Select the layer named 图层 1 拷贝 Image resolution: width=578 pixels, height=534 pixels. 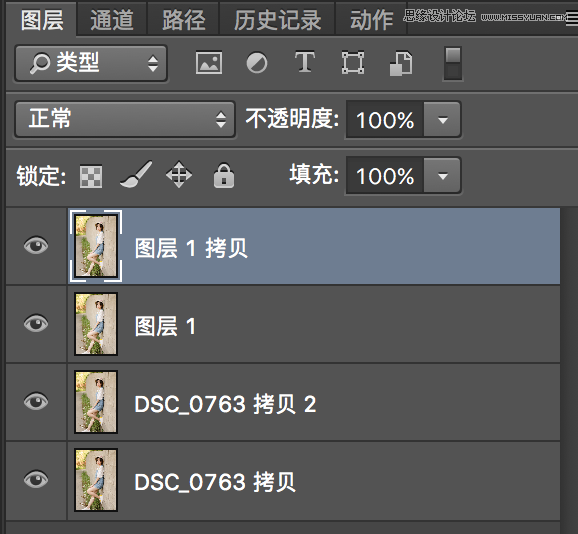(314, 246)
